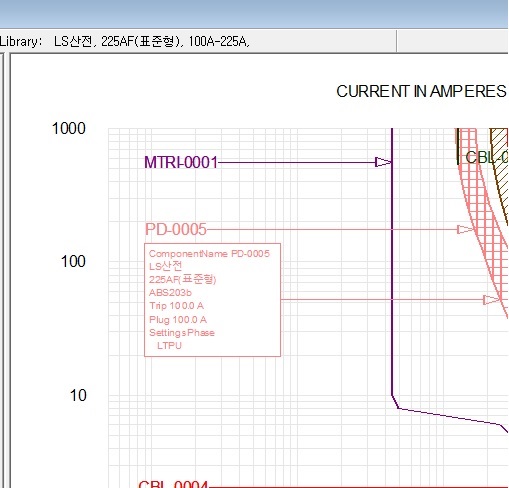Select the PD-0005 curve label
This screenshot has height=488, width=509.
(x=176, y=229)
